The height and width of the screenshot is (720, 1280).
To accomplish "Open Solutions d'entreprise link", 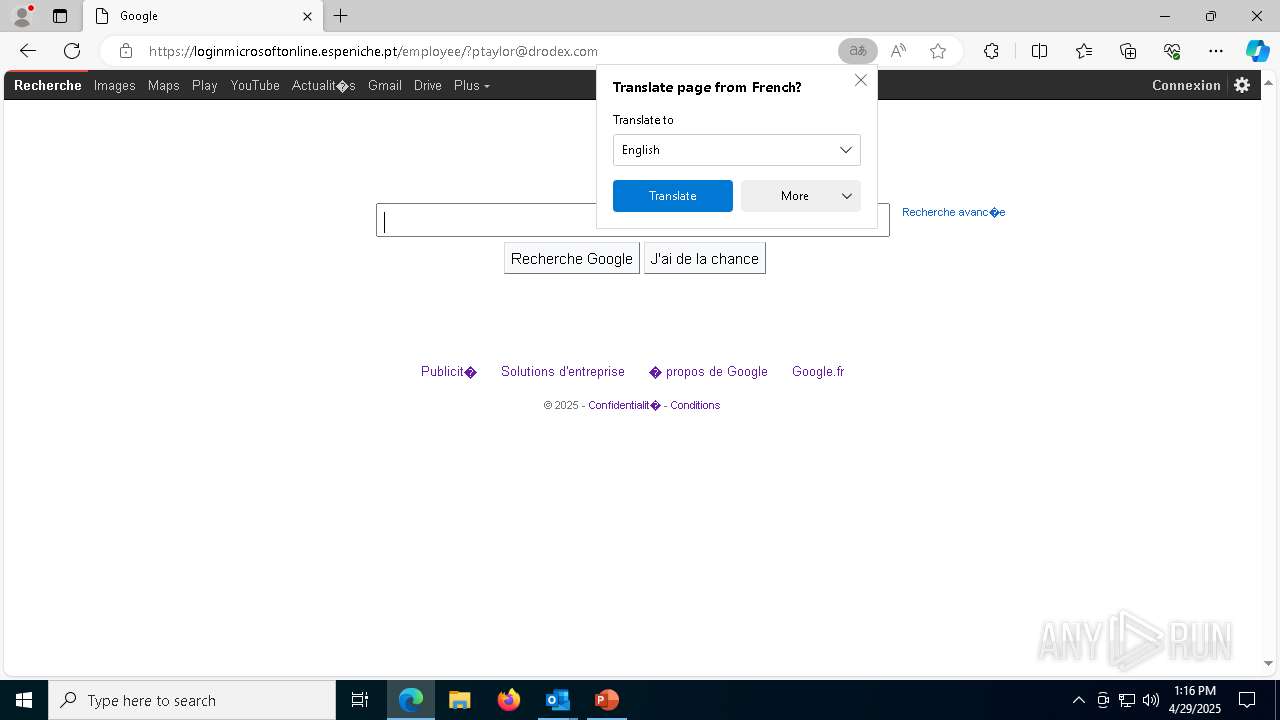I will pyautogui.click(x=563, y=372).
